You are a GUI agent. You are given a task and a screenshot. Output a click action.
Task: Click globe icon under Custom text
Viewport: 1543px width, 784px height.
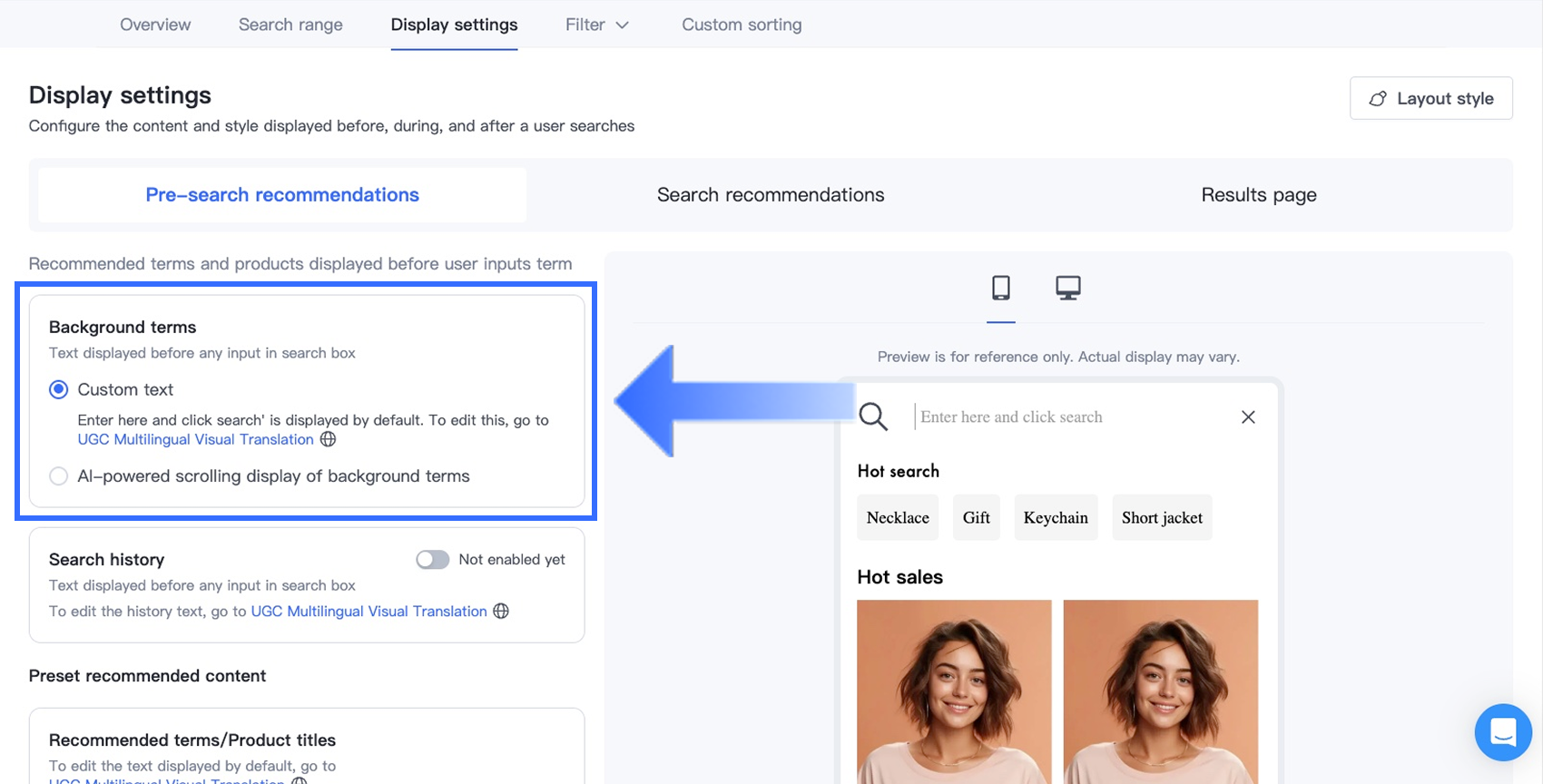[x=329, y=439]
